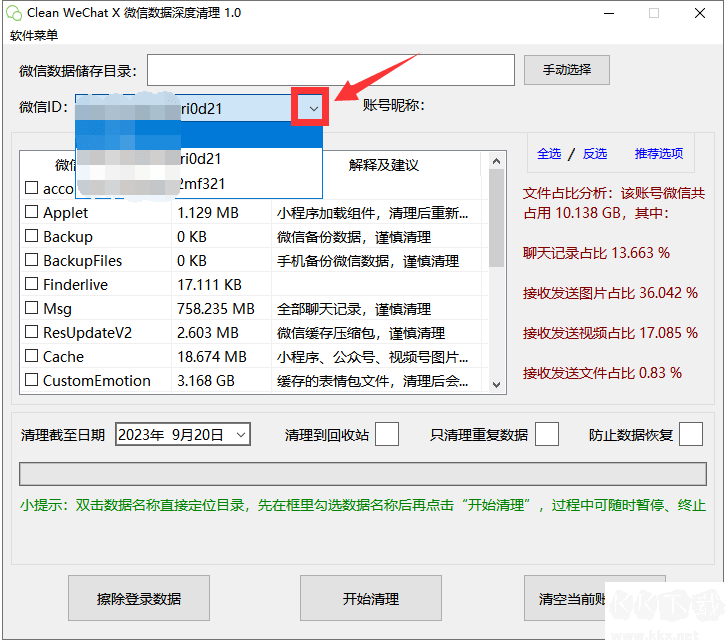
Task: Click the Msg size cell 758.235 MB
Action: click(216, 309)
